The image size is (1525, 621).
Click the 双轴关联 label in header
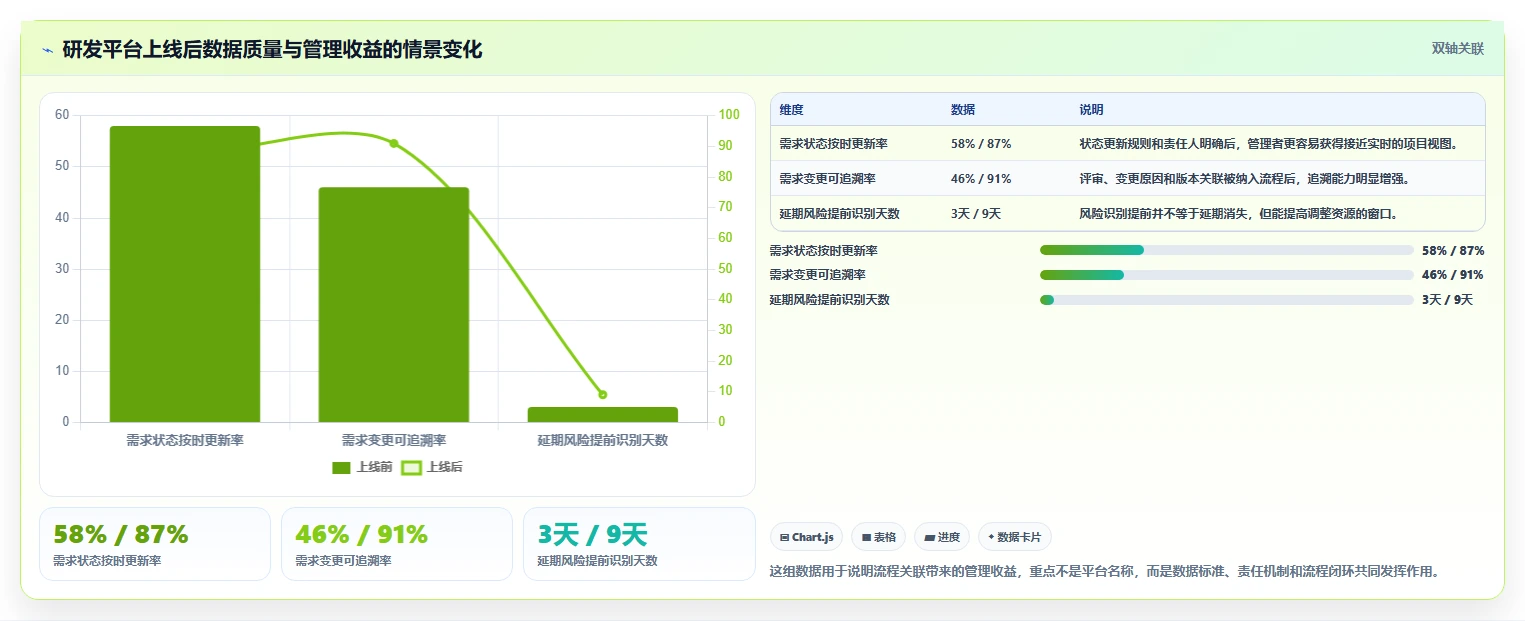pos(1457,48)
